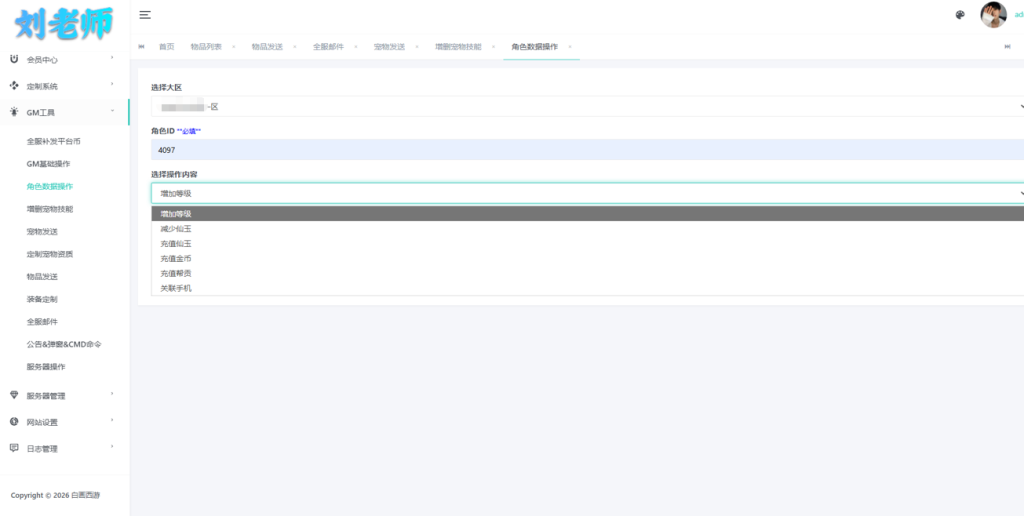Switch to the 全服邮件 tab
This screenshot has width=1024, height=516.
tap(328, 47)
